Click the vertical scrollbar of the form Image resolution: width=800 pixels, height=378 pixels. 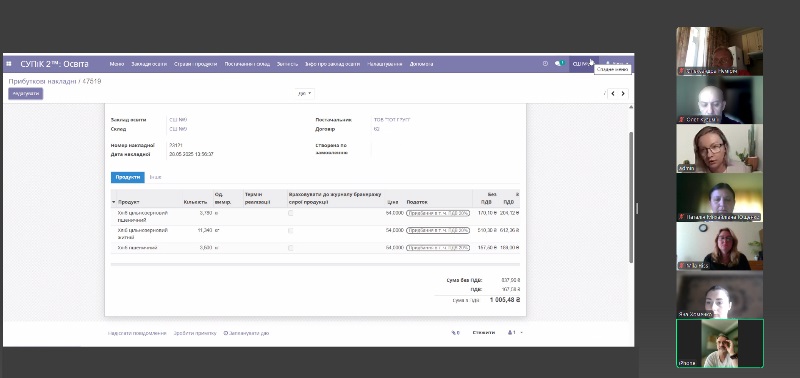click(x=631, y=196)
